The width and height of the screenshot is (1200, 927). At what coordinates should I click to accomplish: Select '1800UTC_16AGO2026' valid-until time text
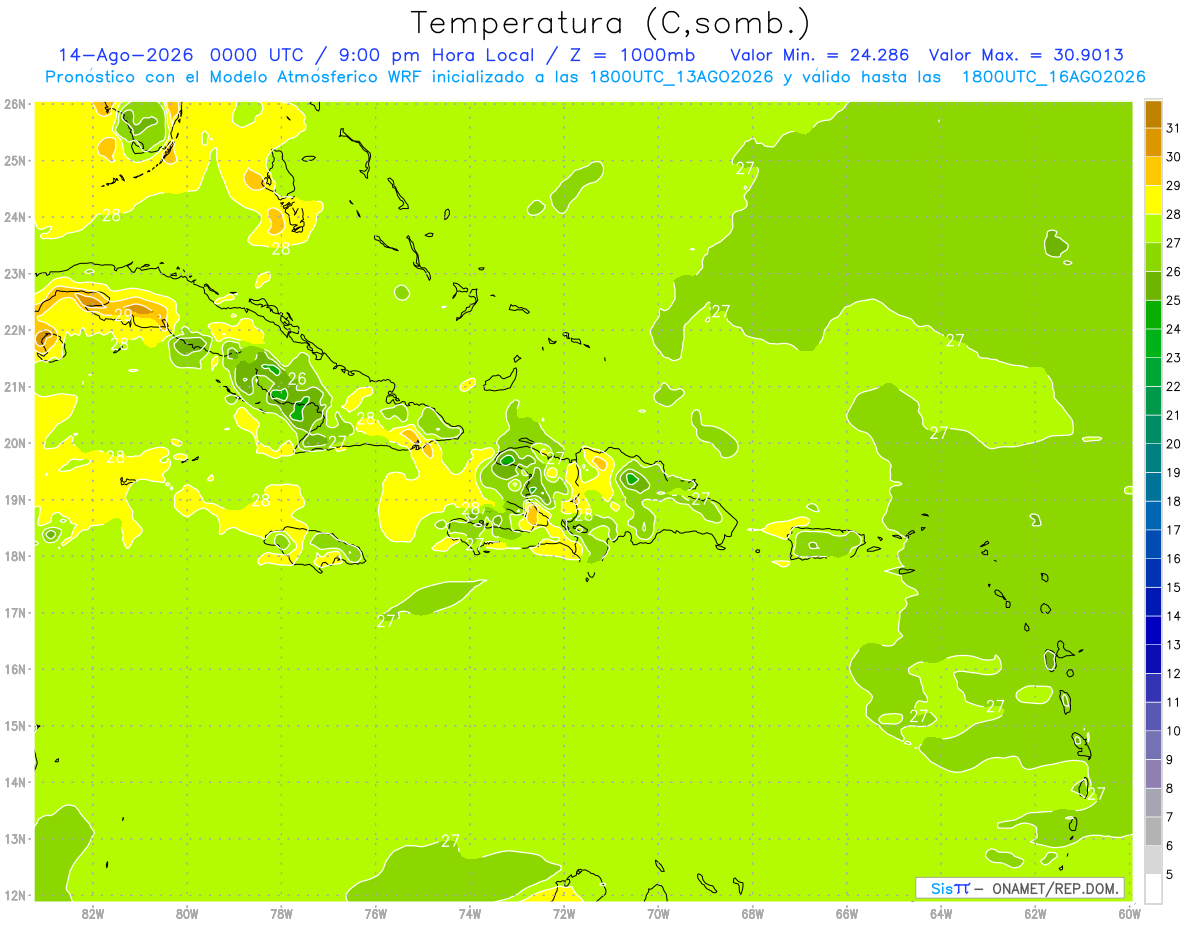[1054, 77]
